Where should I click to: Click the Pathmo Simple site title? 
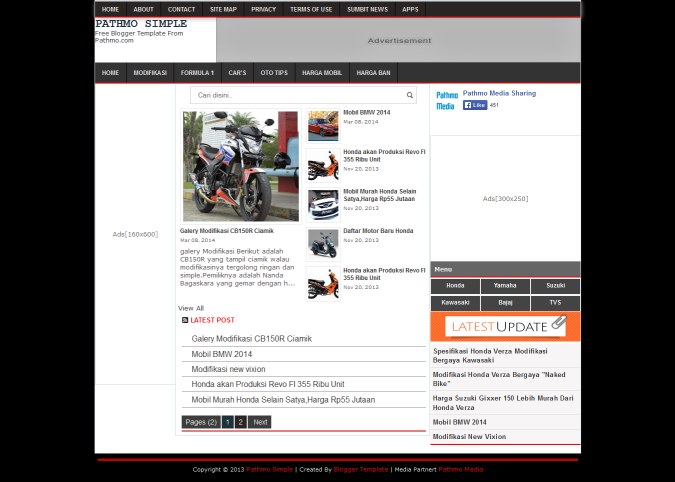pyautogui.click(x=141, y=24)
